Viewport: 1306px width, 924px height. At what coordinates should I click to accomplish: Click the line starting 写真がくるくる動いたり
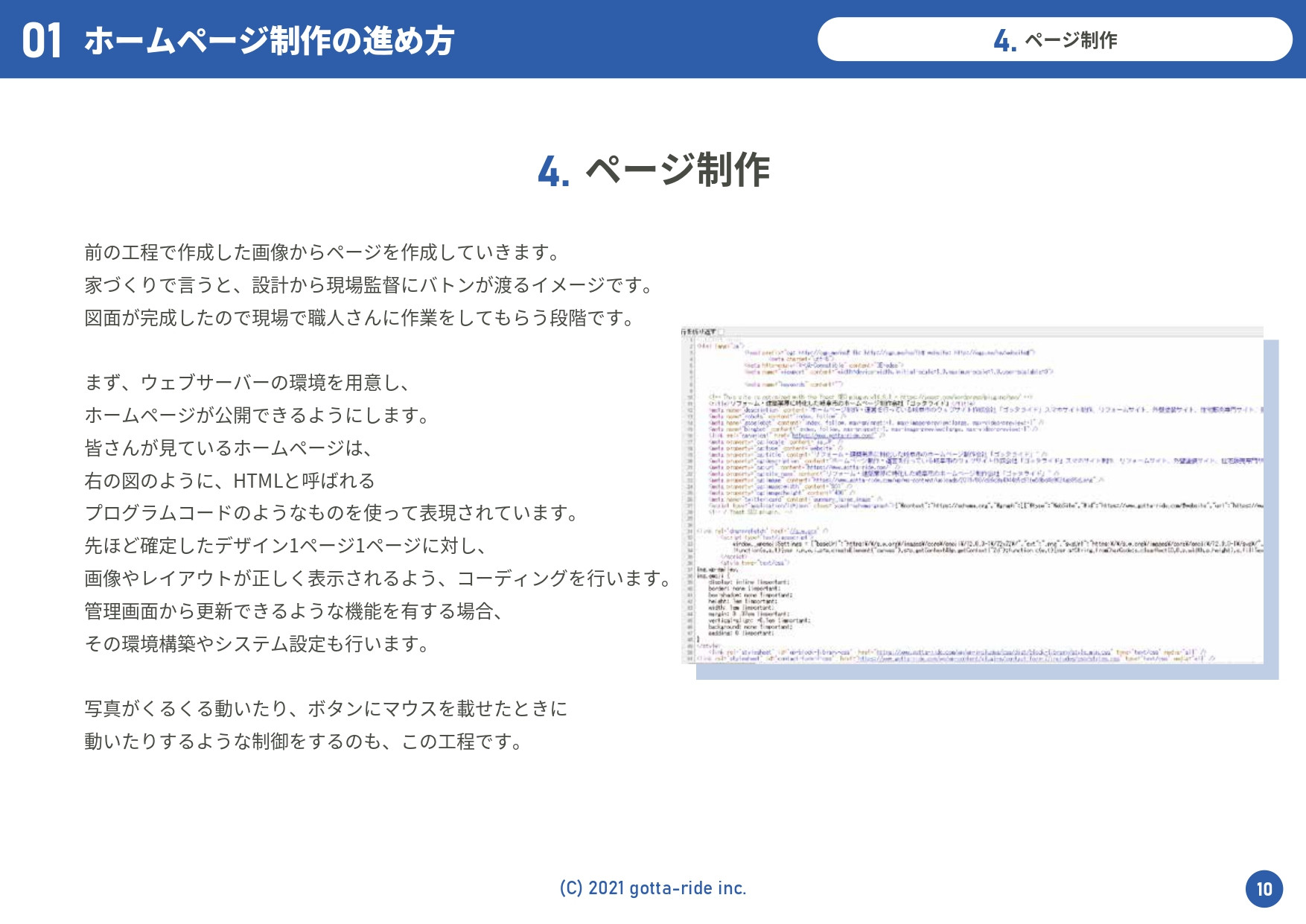point(325,709)
